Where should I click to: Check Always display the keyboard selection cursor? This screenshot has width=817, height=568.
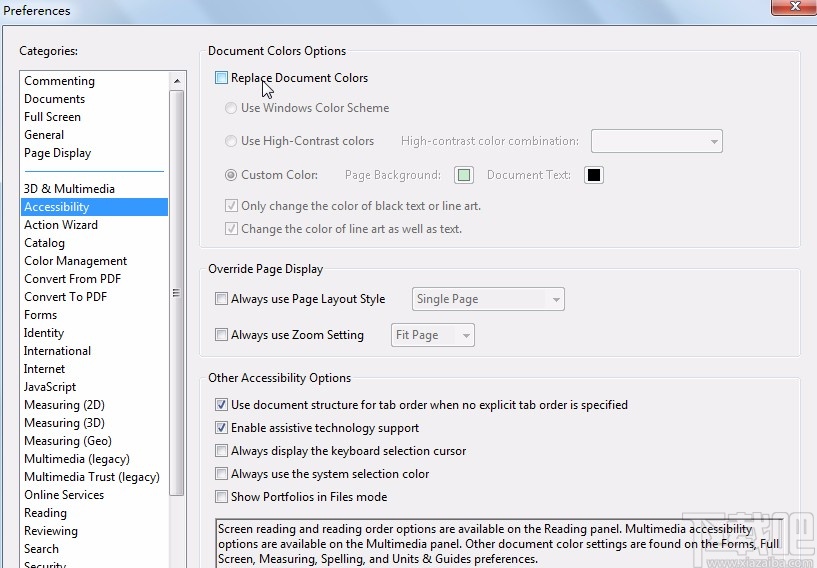click(221, 451)
